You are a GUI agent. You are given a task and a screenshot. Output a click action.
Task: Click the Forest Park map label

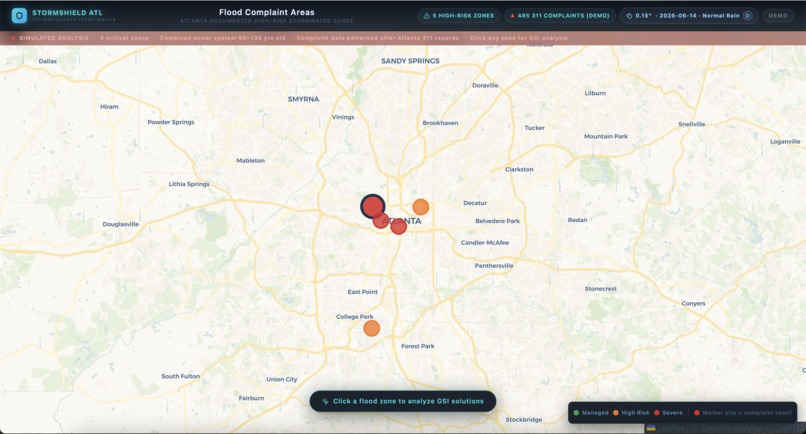click(417, 346)
